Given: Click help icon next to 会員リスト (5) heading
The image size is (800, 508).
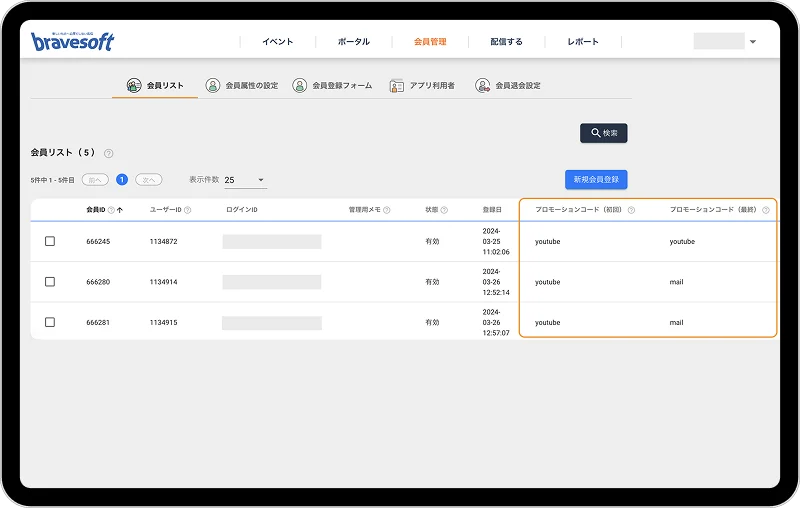Looking at the screenshot, I should [108, 153].
